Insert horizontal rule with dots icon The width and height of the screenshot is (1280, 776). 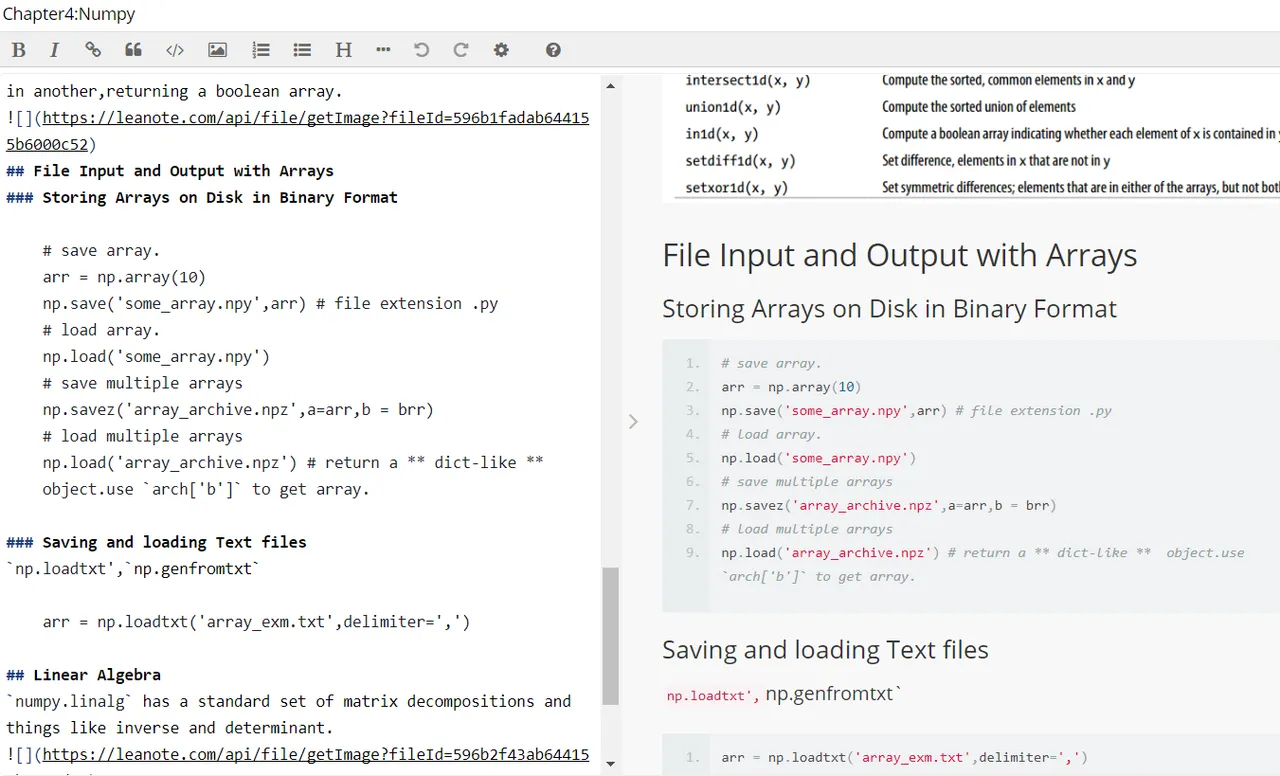(384, 50)
